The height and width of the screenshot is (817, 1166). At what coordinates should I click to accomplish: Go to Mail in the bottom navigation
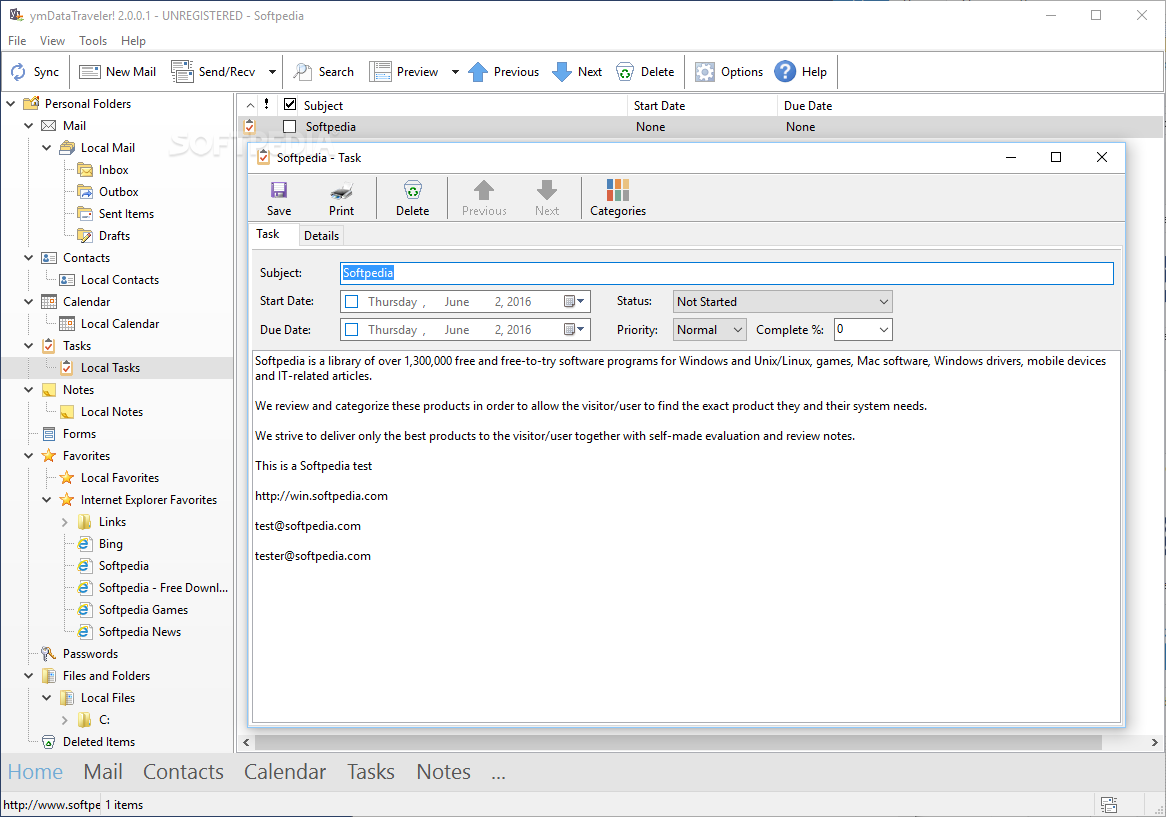tap(103, 772)
